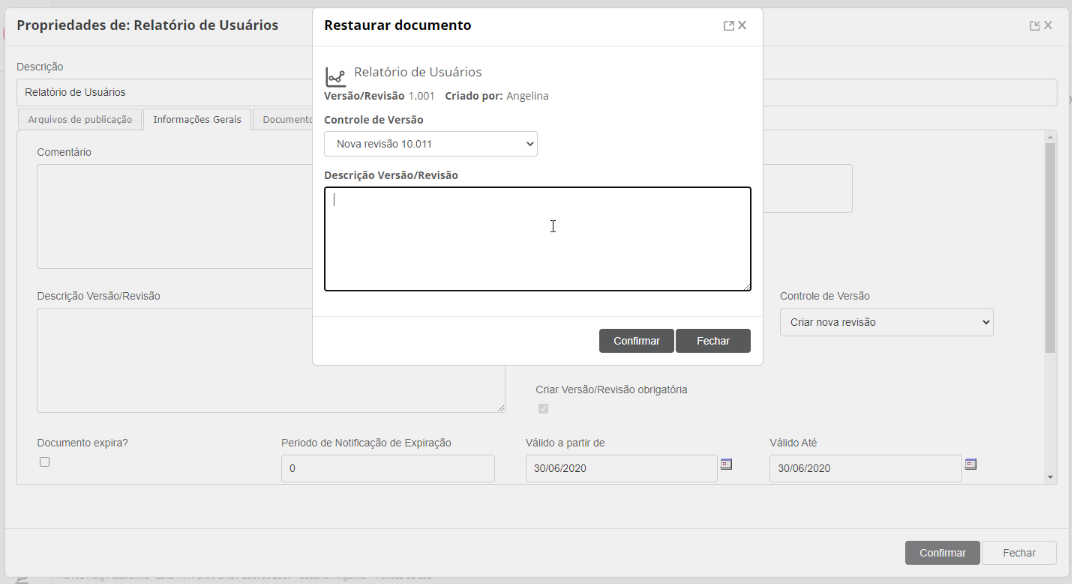Click the Comentário text area
Screen dimensions: 1072x584
coord(174,216)
